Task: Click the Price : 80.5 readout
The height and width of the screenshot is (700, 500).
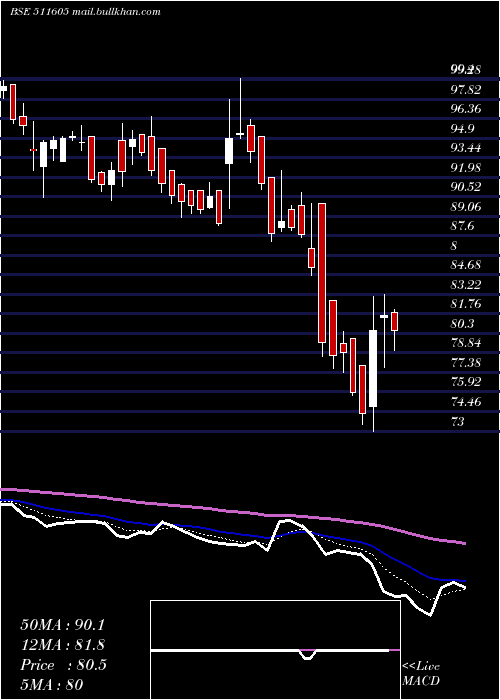Action: [x=63, y=665]
